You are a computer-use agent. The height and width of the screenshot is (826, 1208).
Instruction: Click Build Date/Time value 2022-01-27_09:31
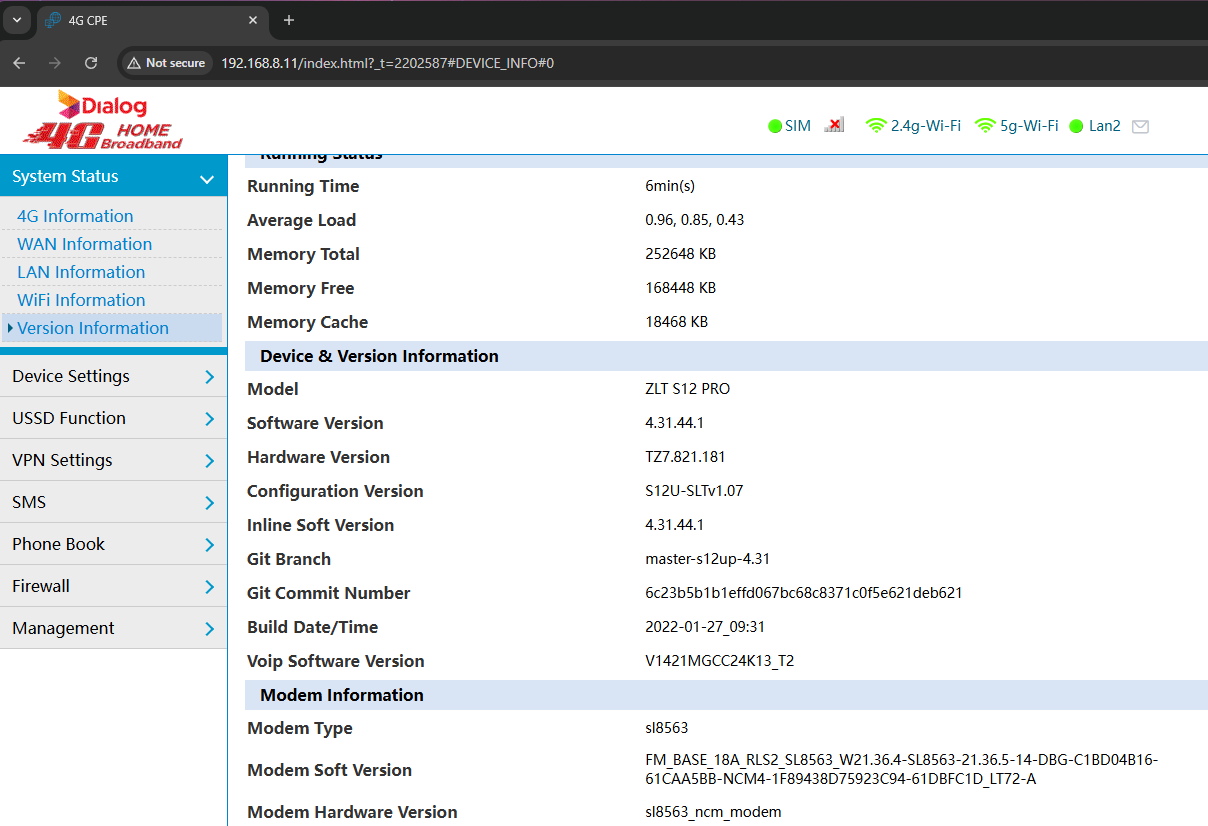pyautogui.click(x=705, y=627)
